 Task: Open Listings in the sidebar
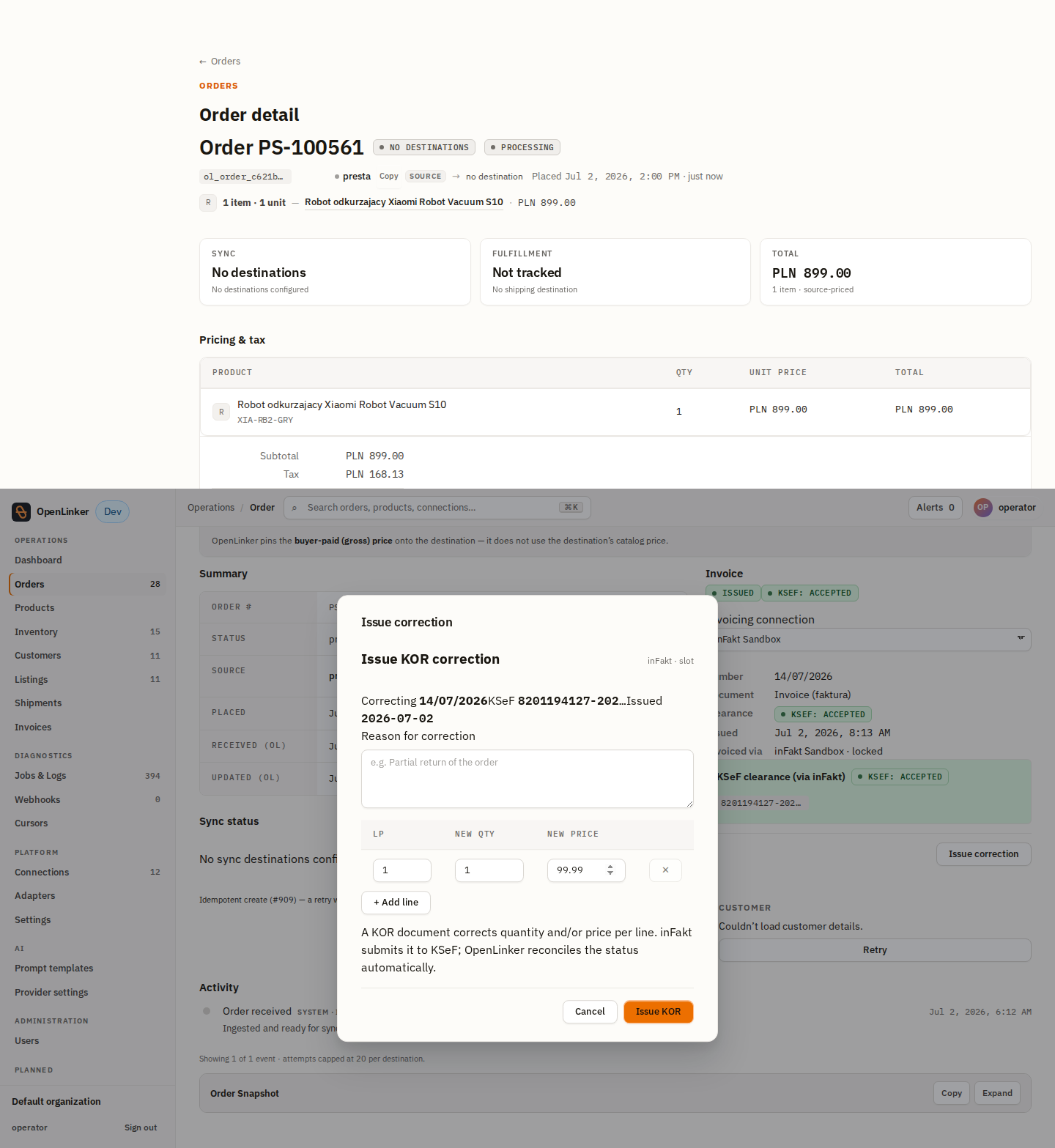coord(87,679)
